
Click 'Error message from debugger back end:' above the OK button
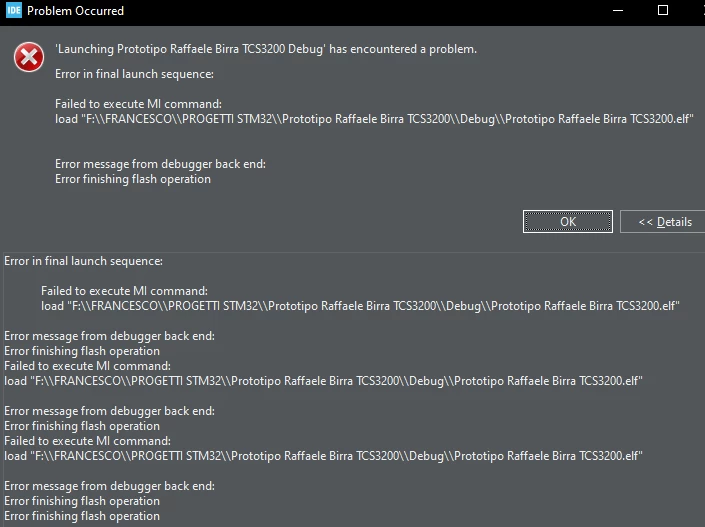click(160, 164)
